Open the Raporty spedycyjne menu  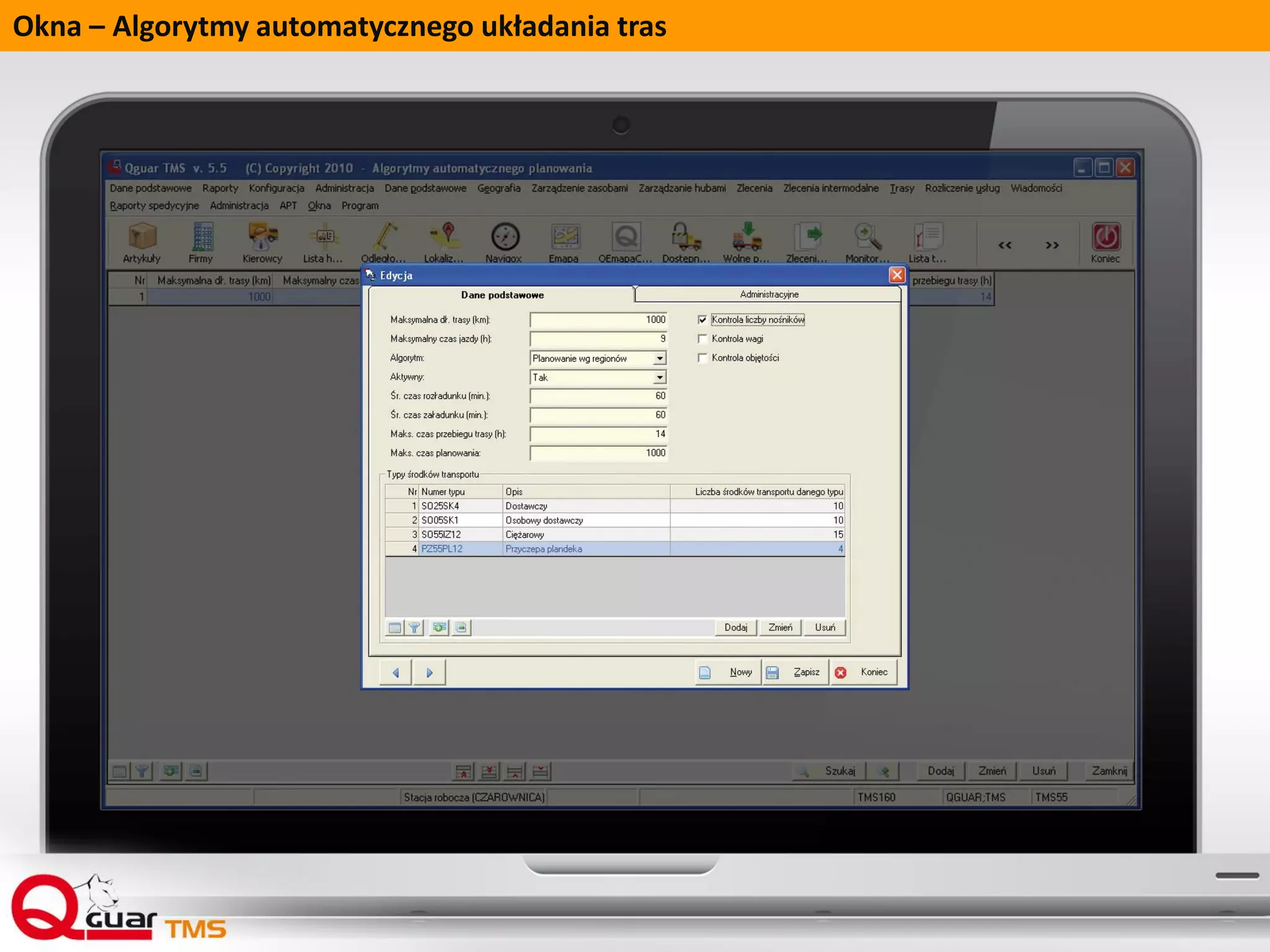[x=154, y=206]
